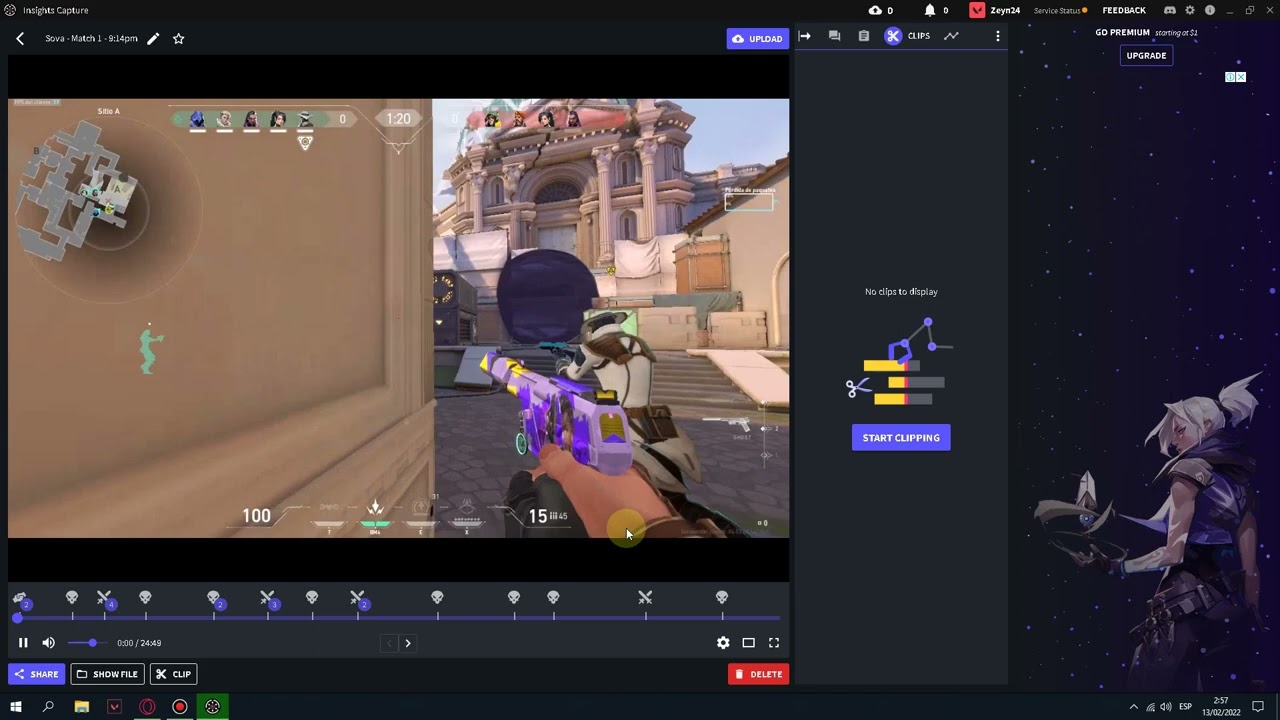Click the video timeline progress bar
The width and height of the screenshot is (1280, 720).
coord(398,618)
